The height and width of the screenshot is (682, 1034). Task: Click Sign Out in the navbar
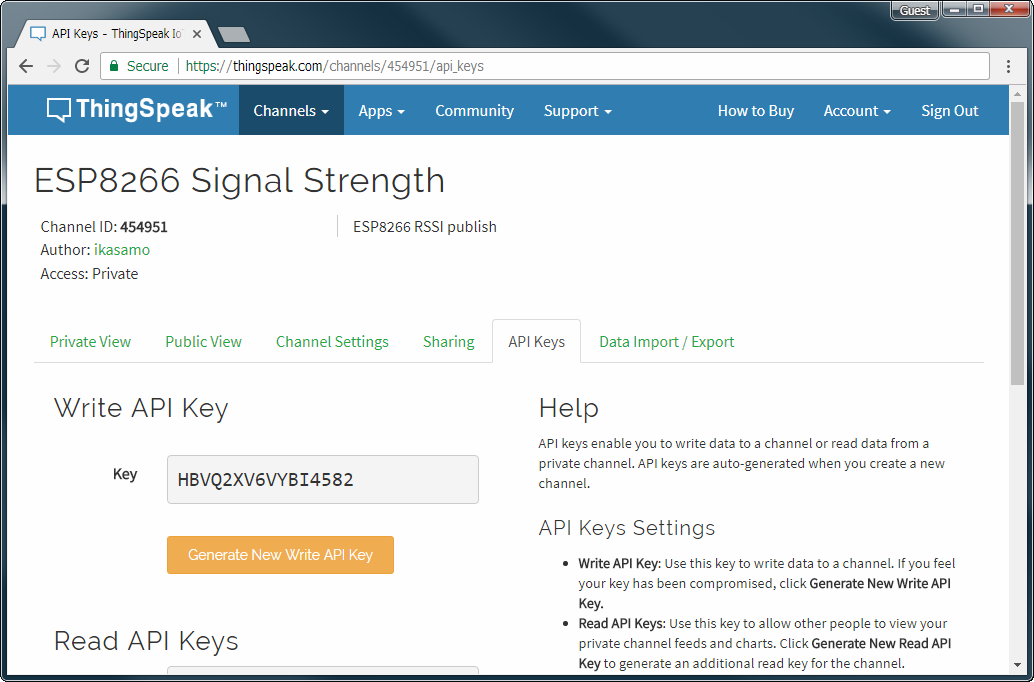[x=950, y=110]
